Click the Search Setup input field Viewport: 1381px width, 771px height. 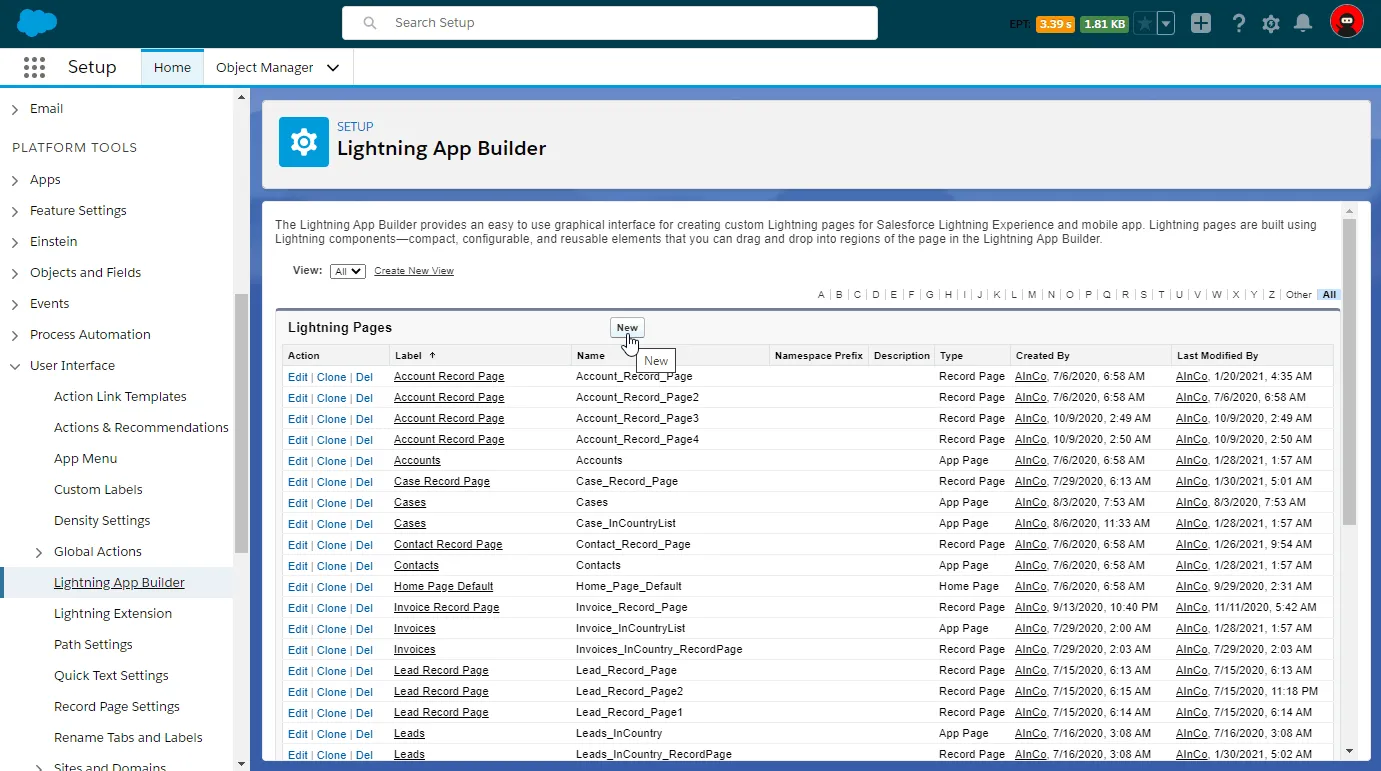coord(610,23)
